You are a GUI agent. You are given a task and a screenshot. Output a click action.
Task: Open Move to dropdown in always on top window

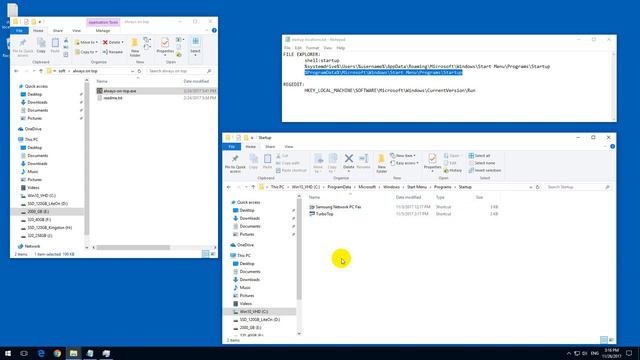[86, 42]
